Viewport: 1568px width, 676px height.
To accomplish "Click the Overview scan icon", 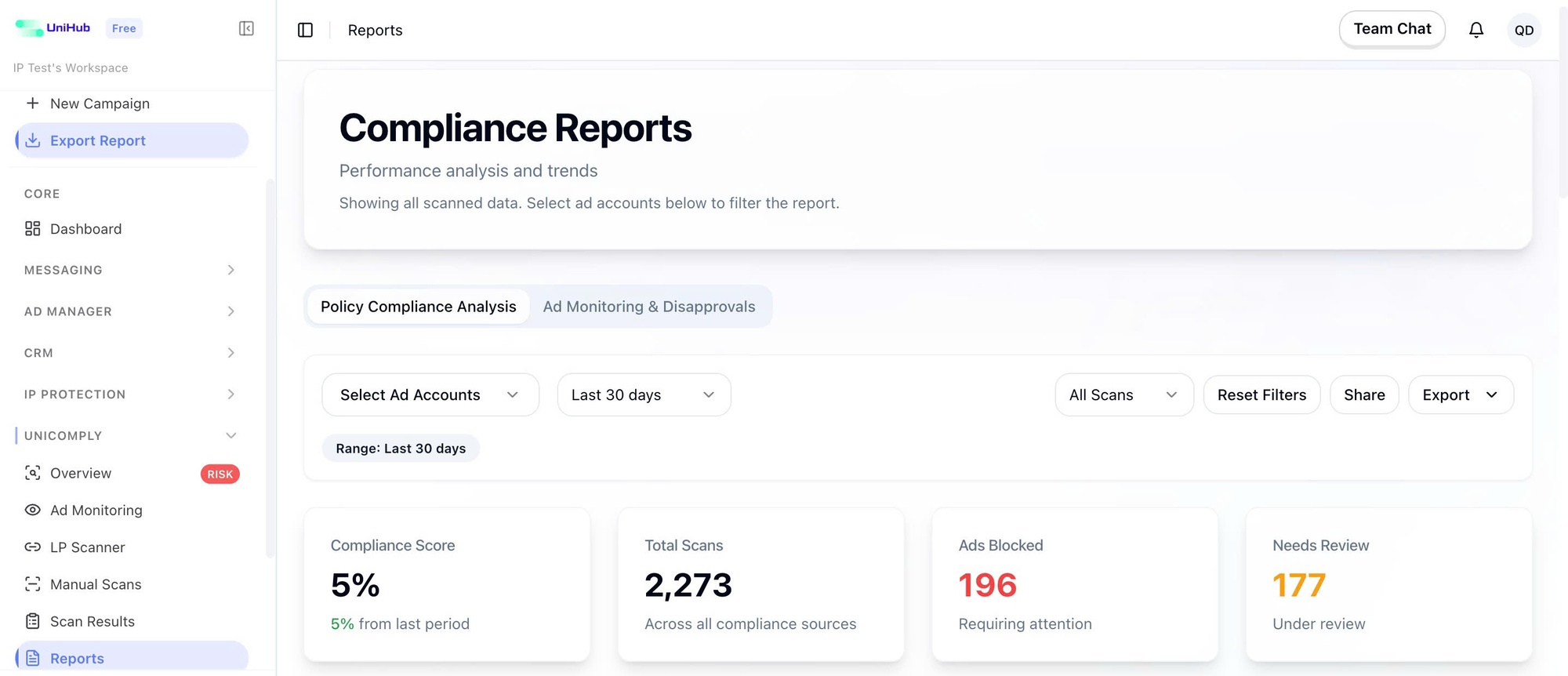I will coord(32,473).
